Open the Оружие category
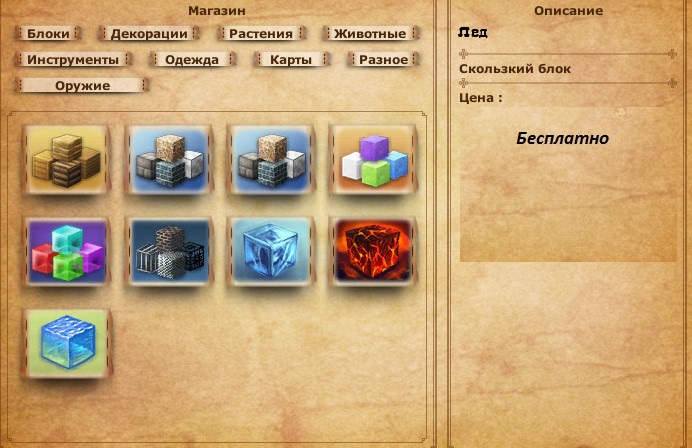Viewport: 692px width, 448px height. click(x=83, y=86)
